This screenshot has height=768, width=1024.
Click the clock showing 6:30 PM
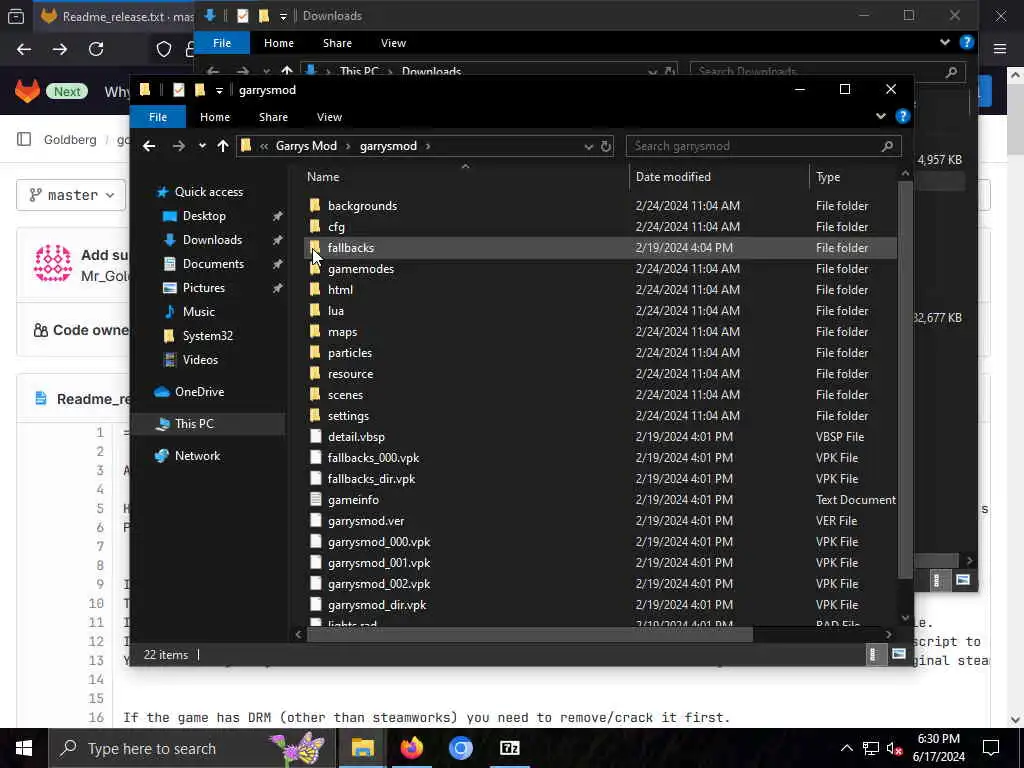[938, 739]
